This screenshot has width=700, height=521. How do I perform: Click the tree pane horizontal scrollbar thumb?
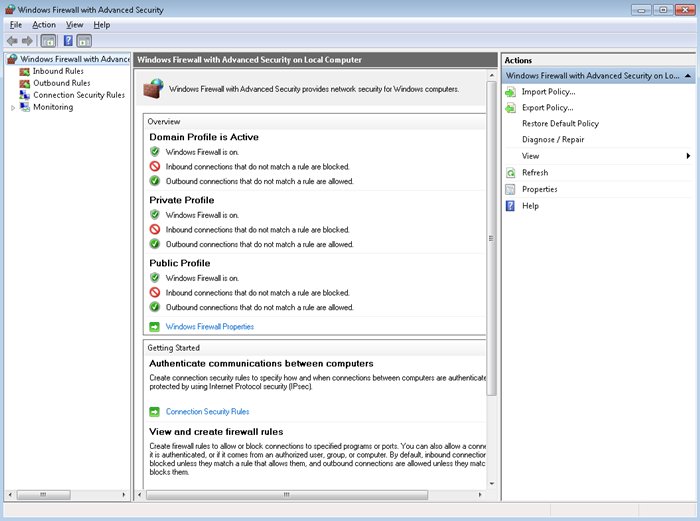pyautogui.click(x=43, y=495)
